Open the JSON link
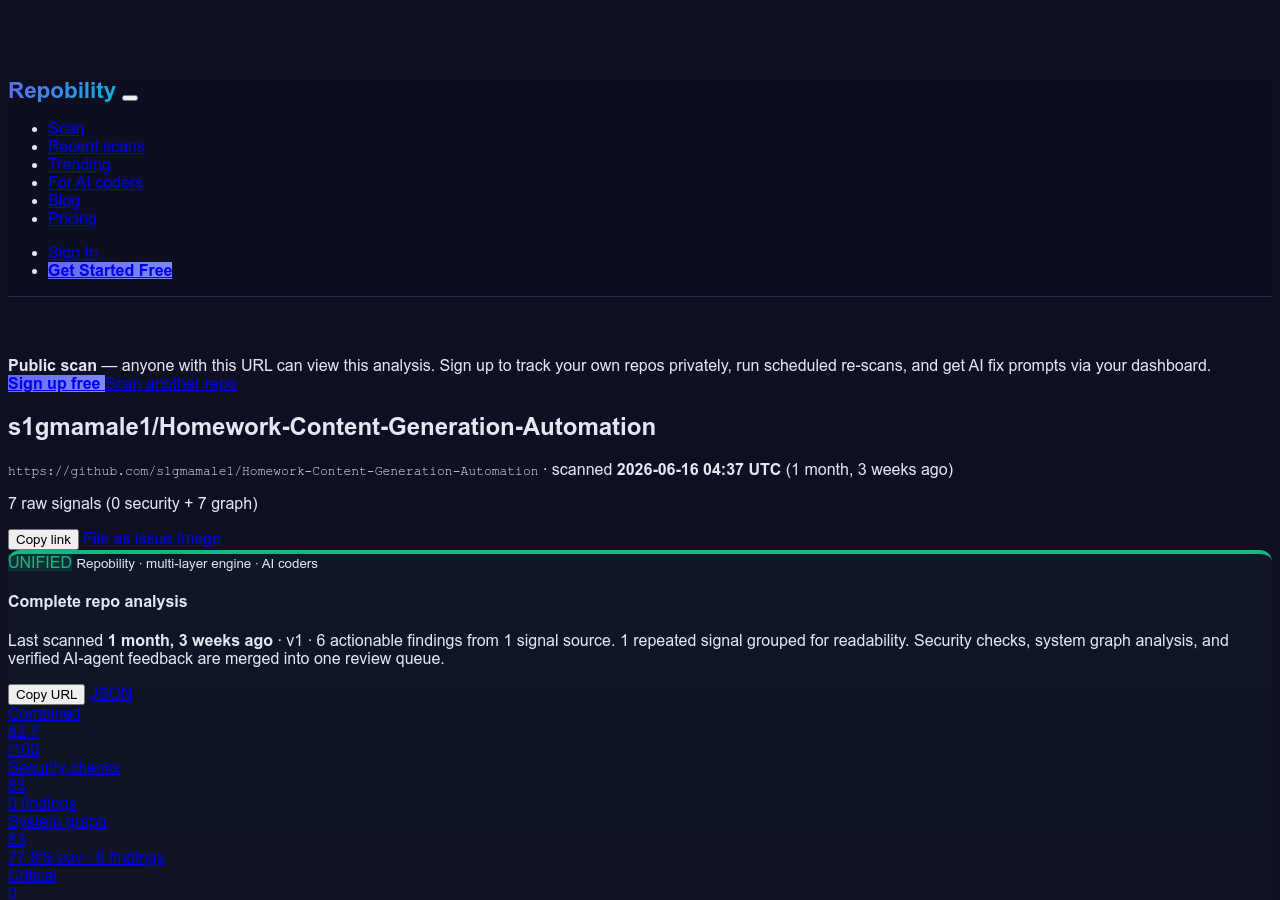This screenshot has height=900, width=1280. [x=111, y=693]
